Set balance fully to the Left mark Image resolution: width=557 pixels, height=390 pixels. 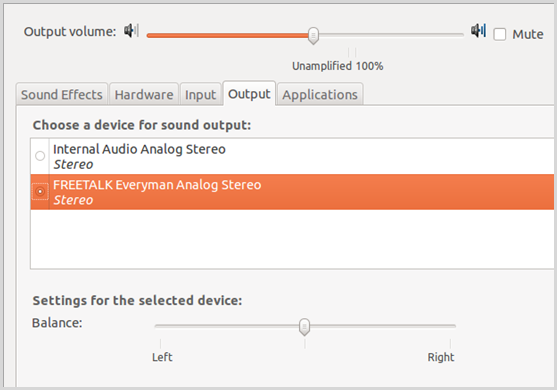[161, 343]
